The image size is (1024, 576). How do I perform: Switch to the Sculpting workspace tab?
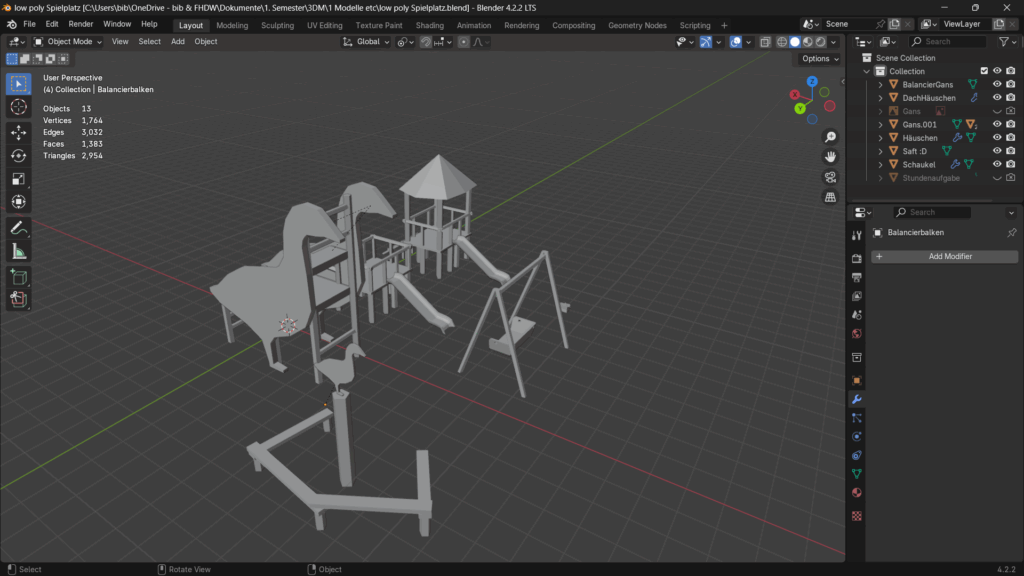tap(277, 25)
